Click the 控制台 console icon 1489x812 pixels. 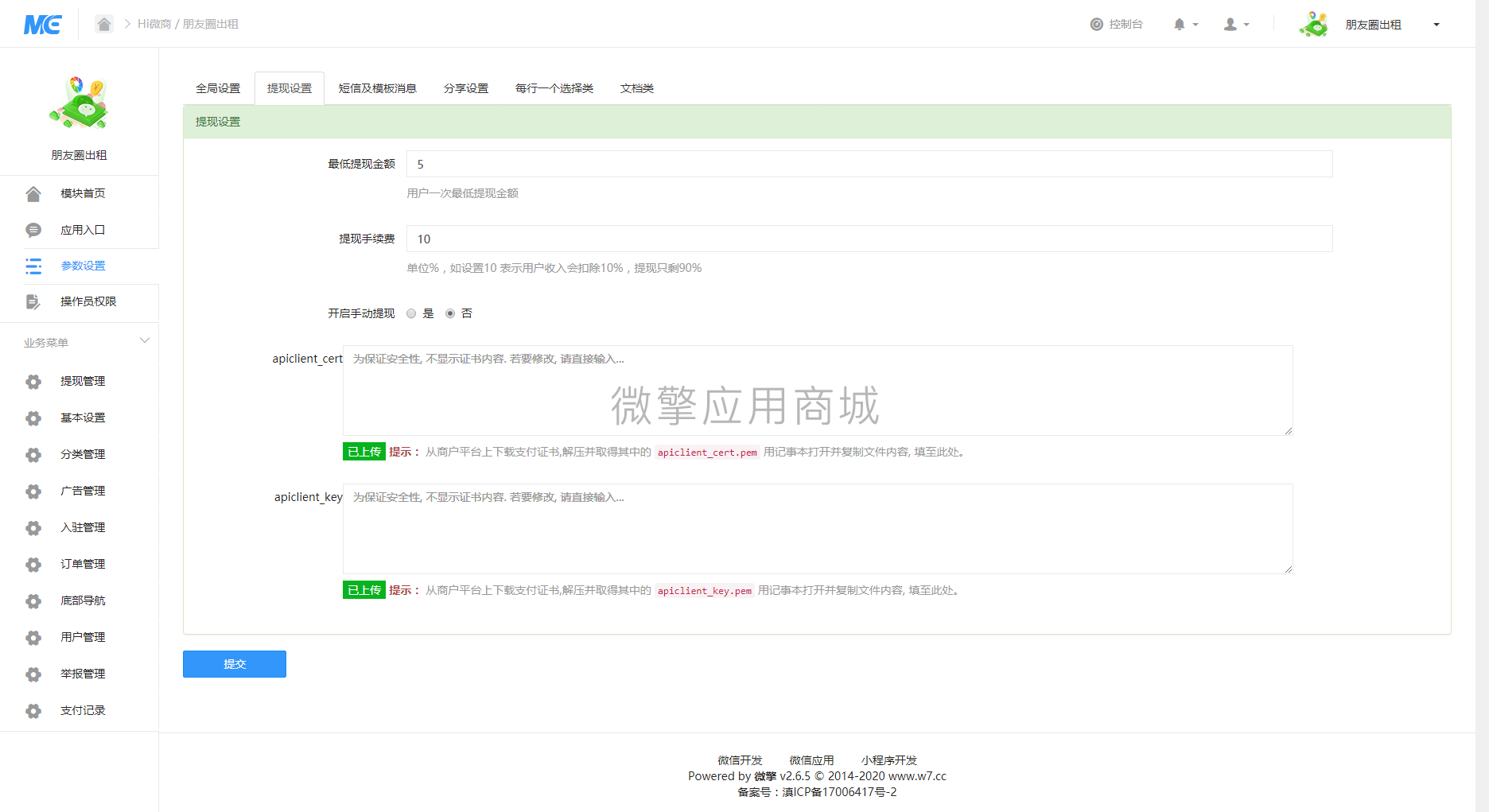tap(1096, 24)
